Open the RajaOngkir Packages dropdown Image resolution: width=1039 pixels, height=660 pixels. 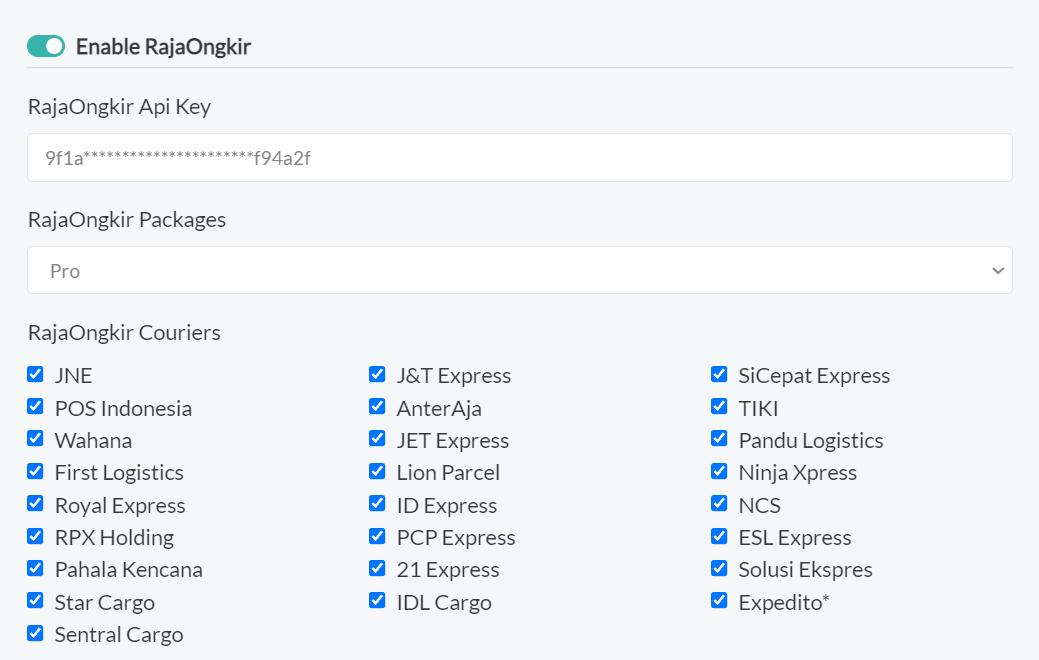coord(519,271)
